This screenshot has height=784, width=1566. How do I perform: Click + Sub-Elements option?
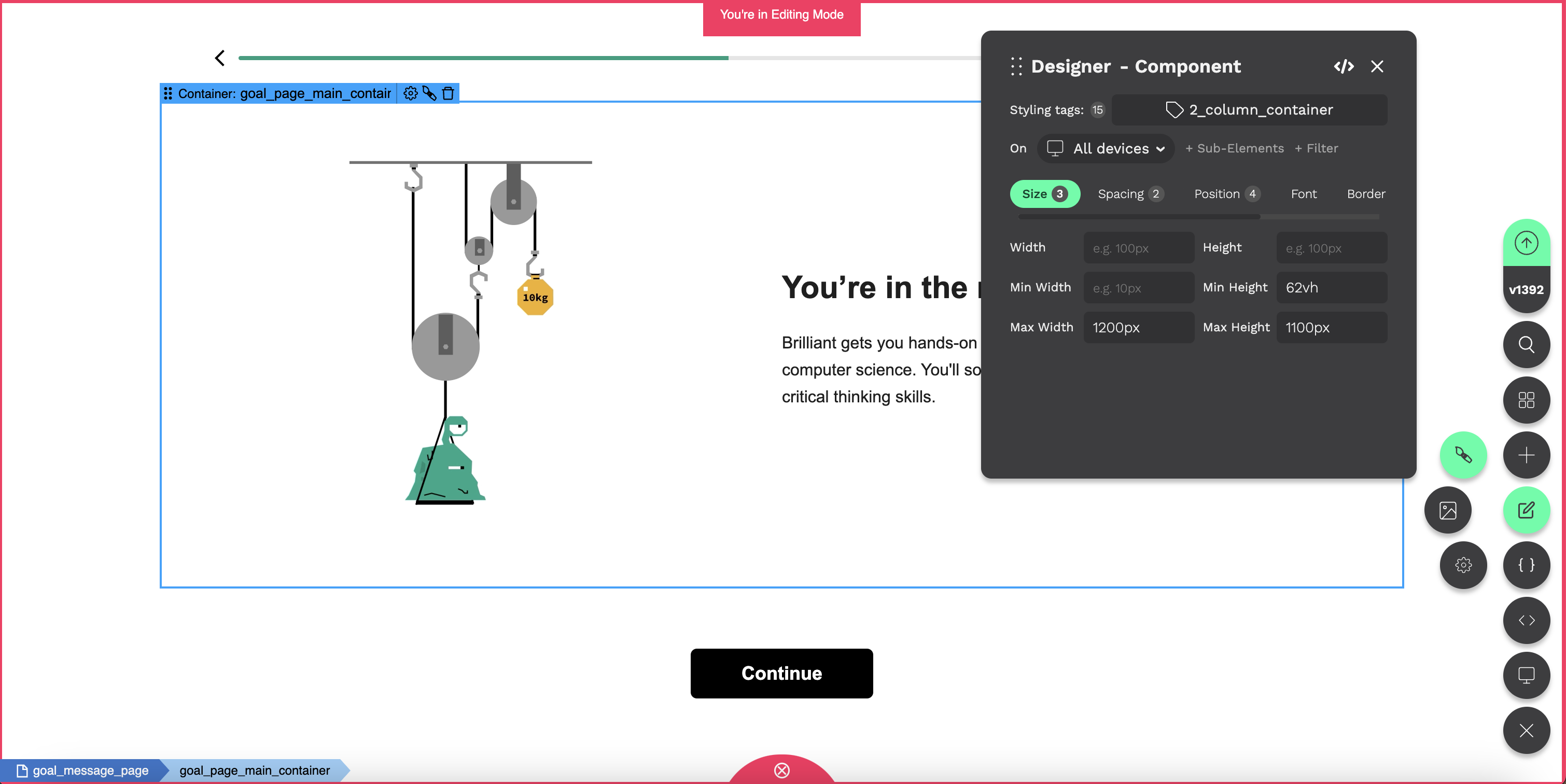tap(1234, 149)
